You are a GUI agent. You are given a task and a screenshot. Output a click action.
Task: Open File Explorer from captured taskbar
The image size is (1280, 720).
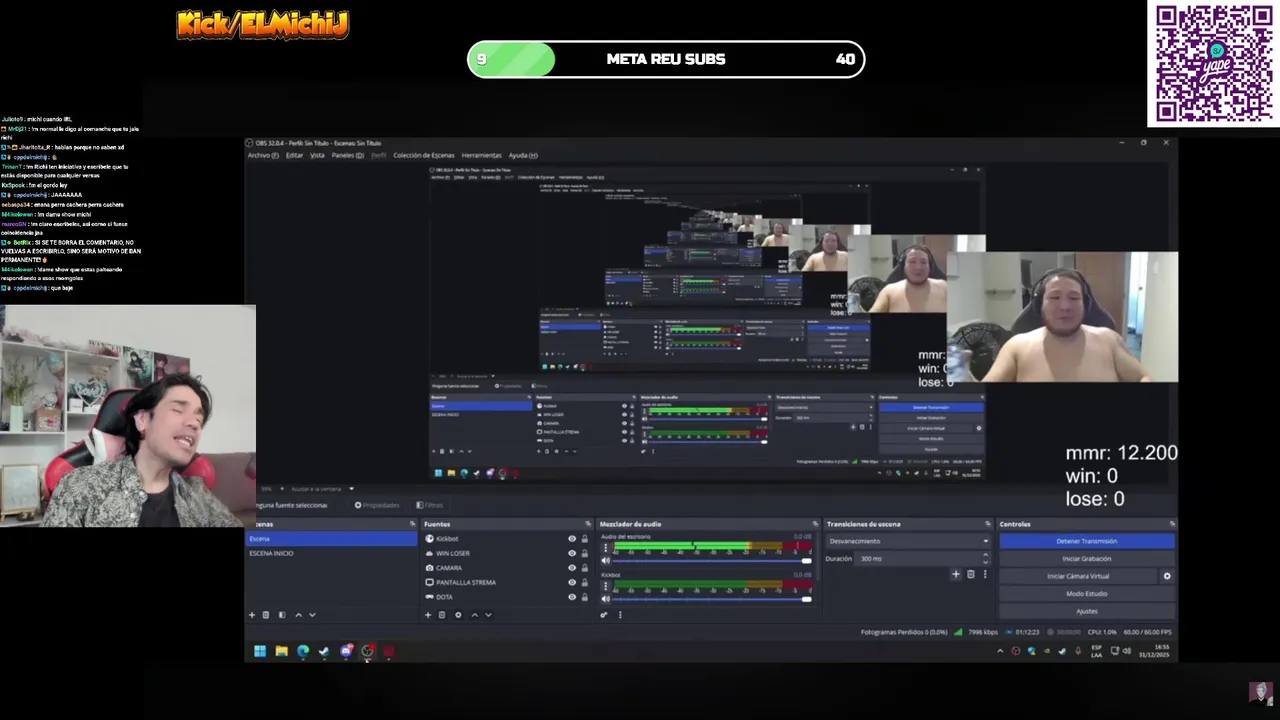point(282,651)
